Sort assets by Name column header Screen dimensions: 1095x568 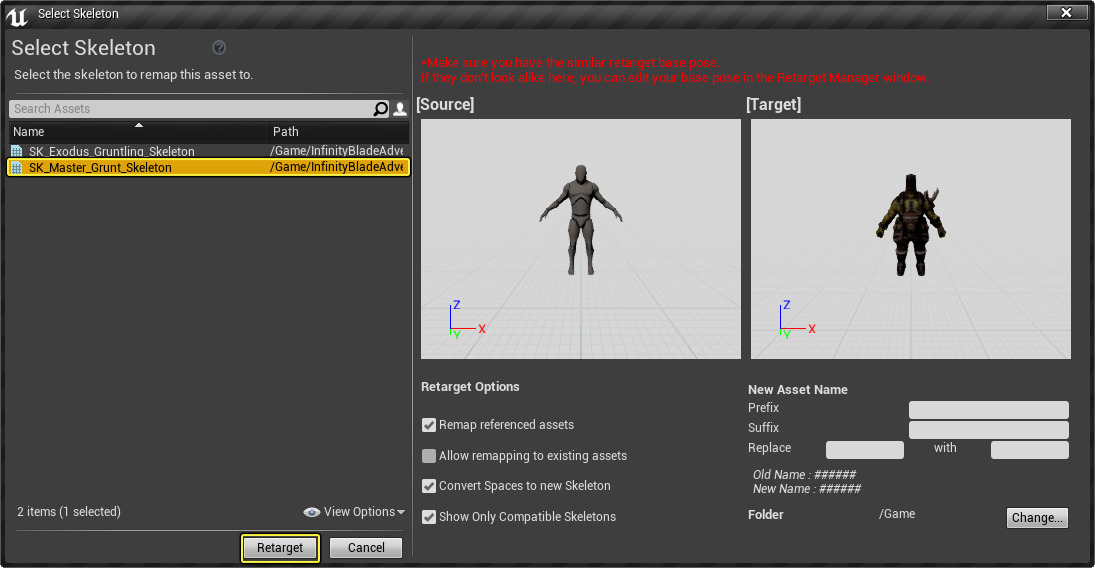[x=29, y=132]
